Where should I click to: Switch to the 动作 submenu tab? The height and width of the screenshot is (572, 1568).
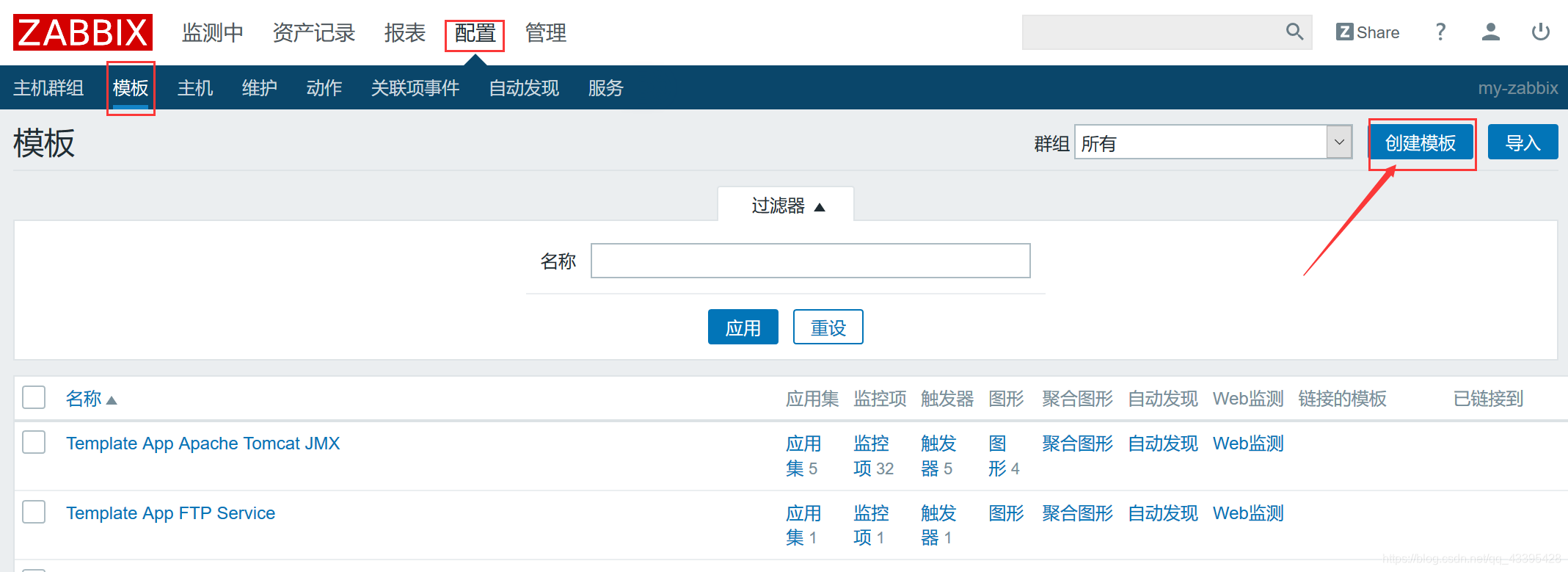click(x=324, y=88)
